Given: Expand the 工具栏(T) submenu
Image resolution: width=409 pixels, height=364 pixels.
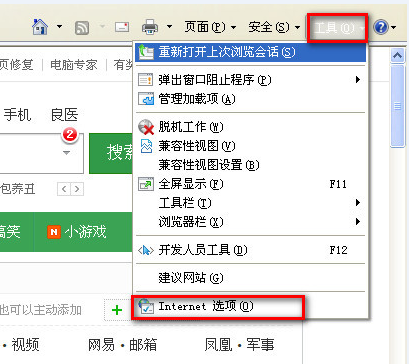Looking at the screenshot, I should click(x=251, y=203).
